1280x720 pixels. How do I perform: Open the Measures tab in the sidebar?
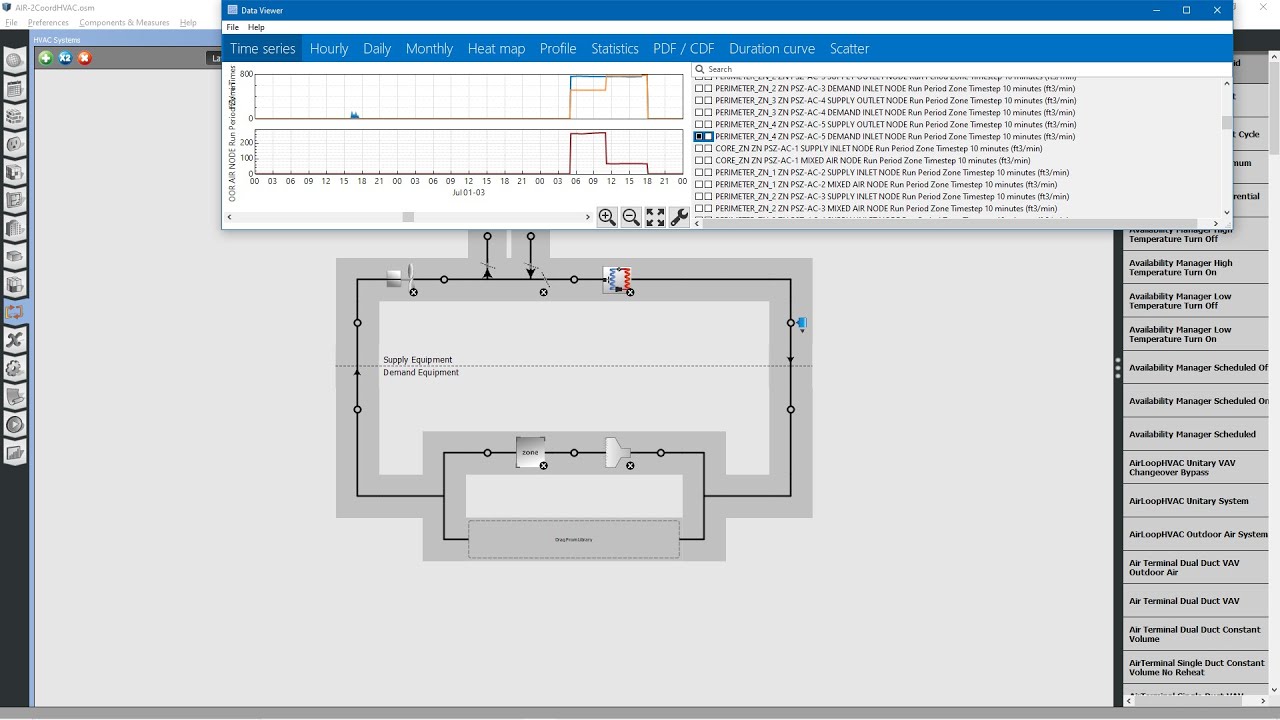(14, 397)
